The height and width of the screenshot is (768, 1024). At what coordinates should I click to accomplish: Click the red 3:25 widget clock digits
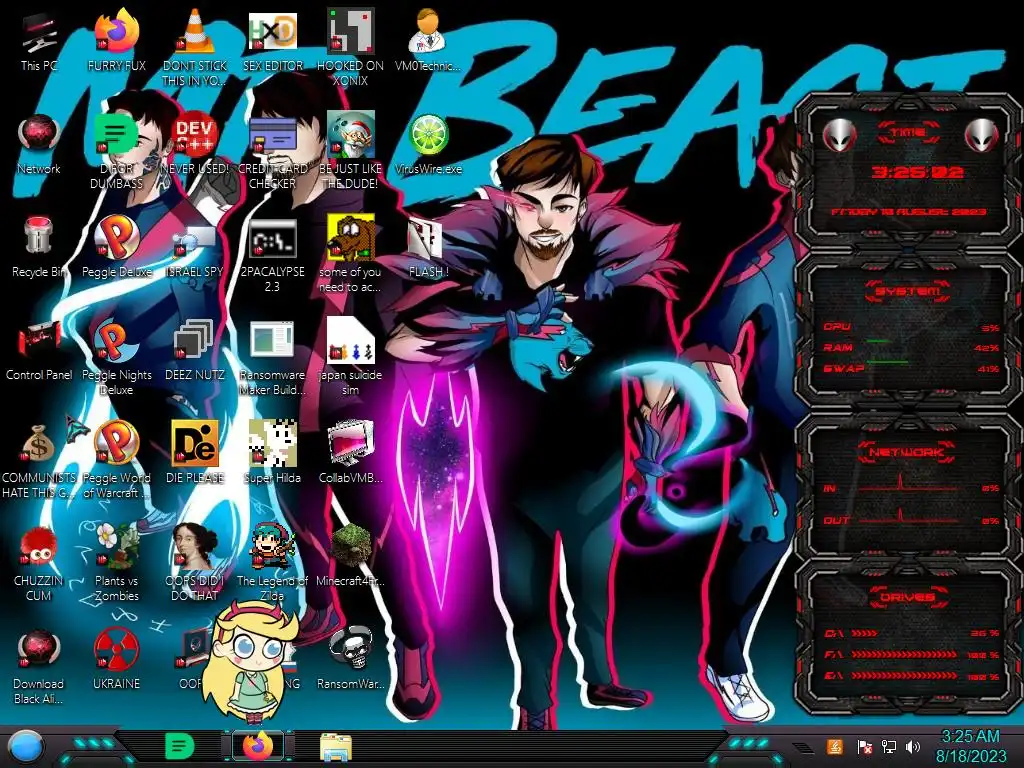(918, 172)
